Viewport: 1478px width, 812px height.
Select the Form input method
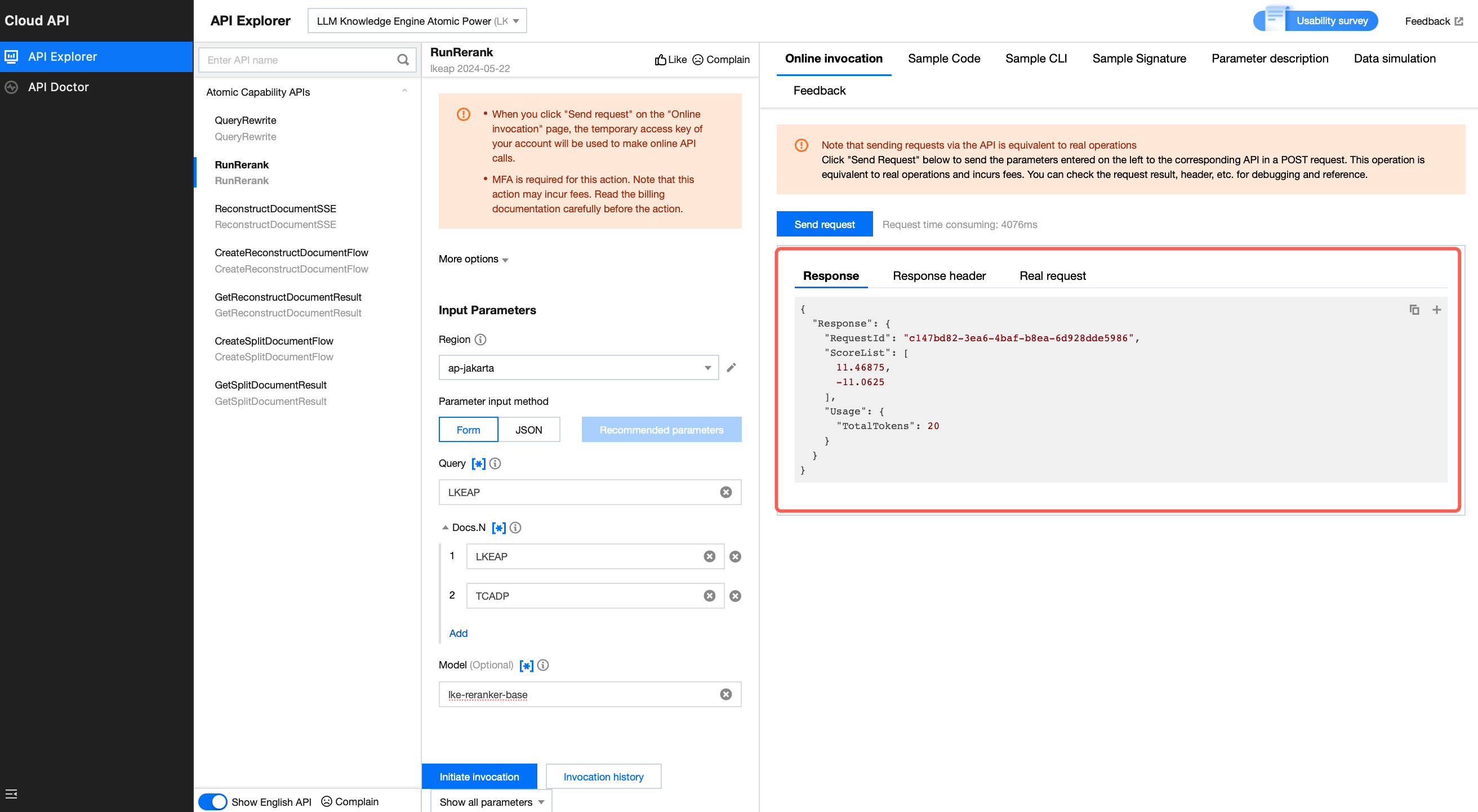[468, 430]
